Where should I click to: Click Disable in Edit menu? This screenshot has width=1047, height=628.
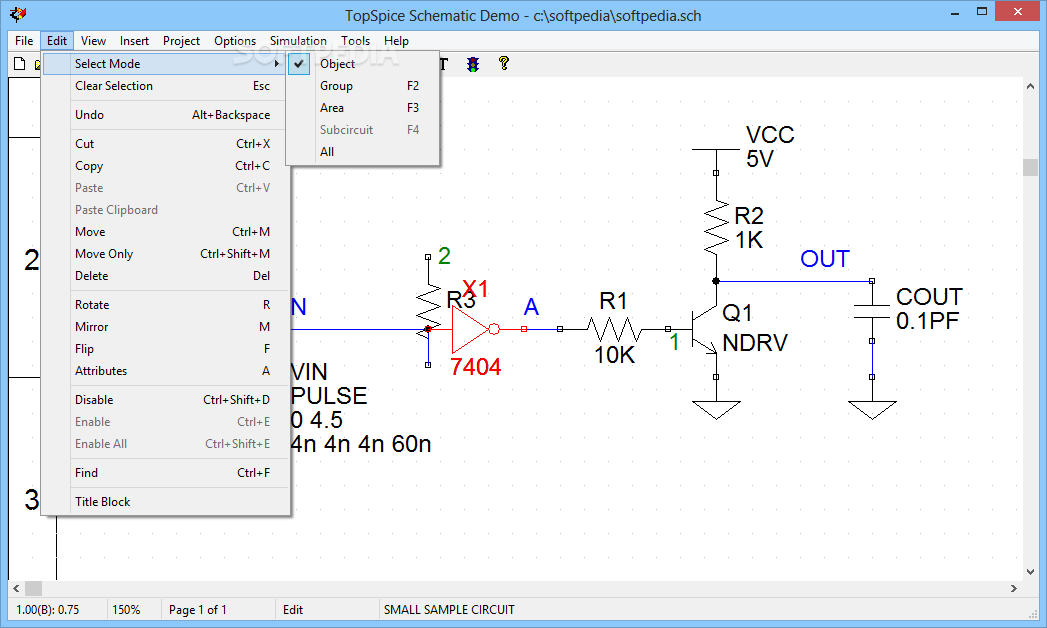click(166, 400)
